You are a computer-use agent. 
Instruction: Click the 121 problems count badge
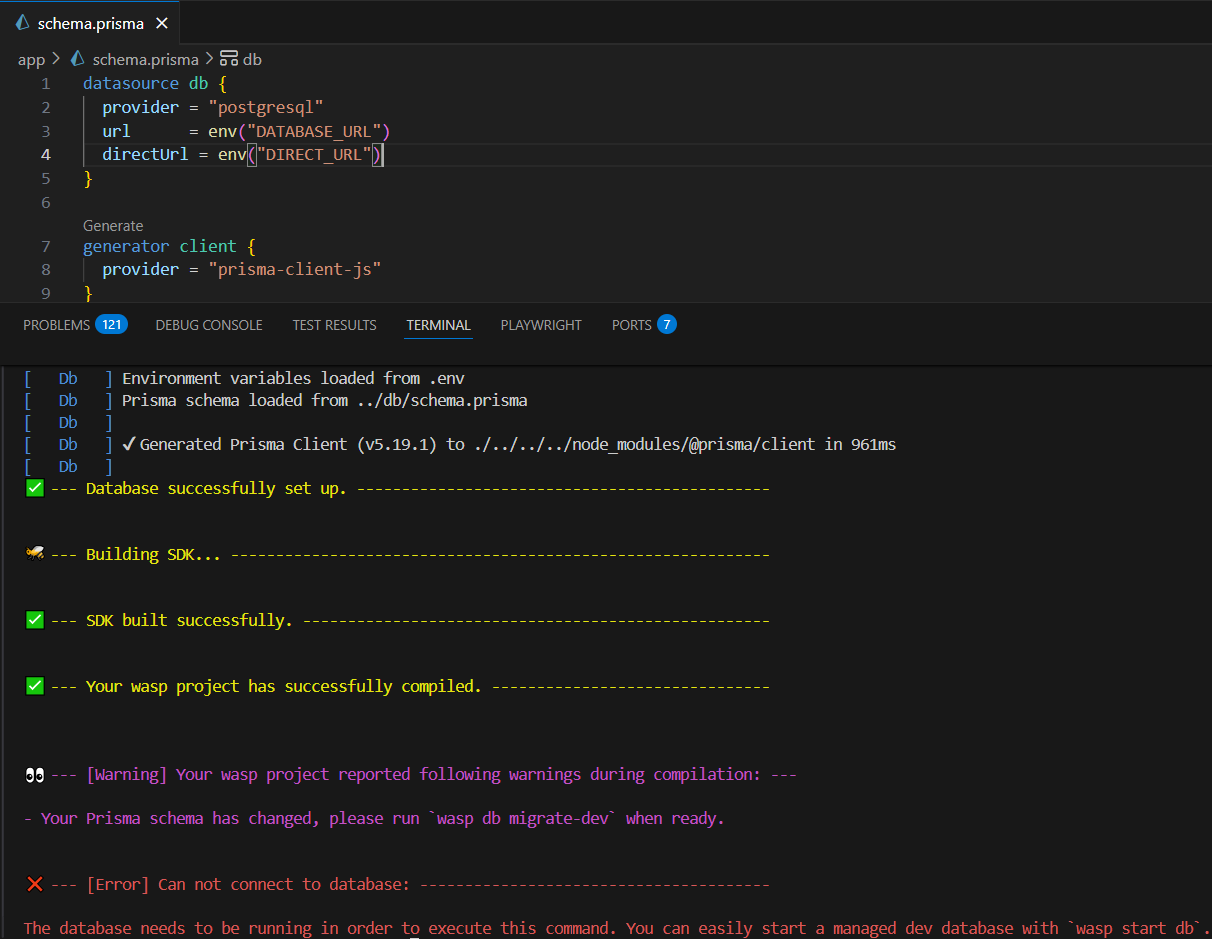[x=110, y=324]
